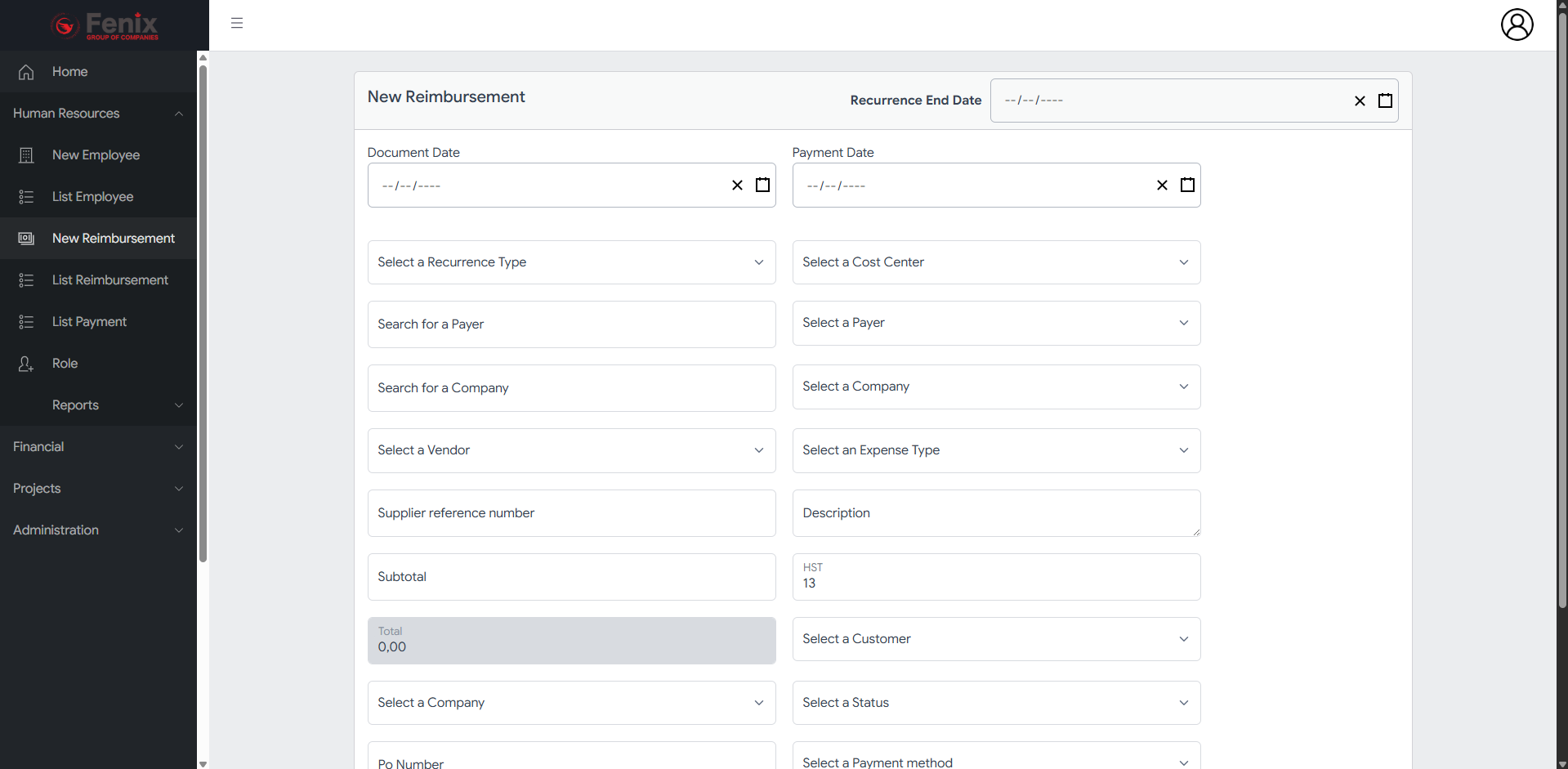Clear the Recurrence End Date value
1568x769 pixels.
point(1360,101)
